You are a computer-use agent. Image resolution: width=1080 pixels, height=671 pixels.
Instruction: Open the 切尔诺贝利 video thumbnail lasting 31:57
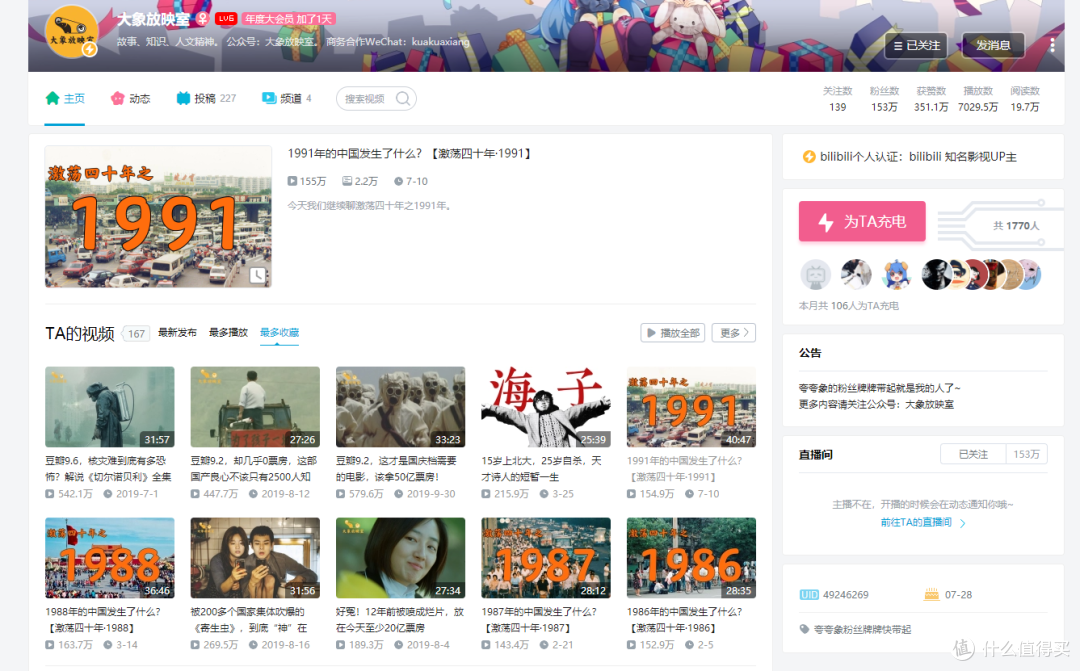click(x=110, y=406)
